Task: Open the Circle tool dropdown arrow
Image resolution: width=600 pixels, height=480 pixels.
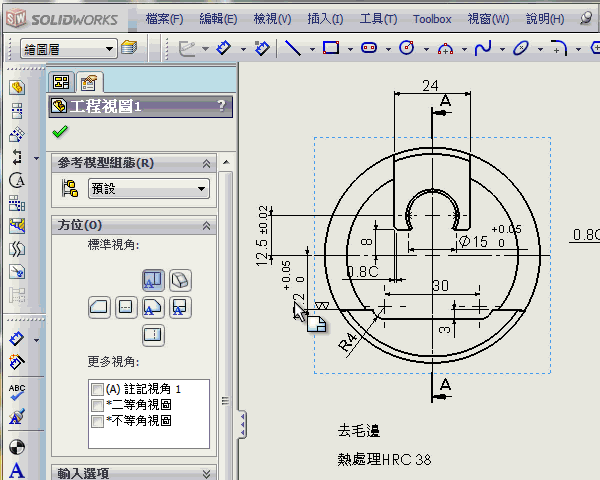Action: pyautogui.click(x=426, y=49)
